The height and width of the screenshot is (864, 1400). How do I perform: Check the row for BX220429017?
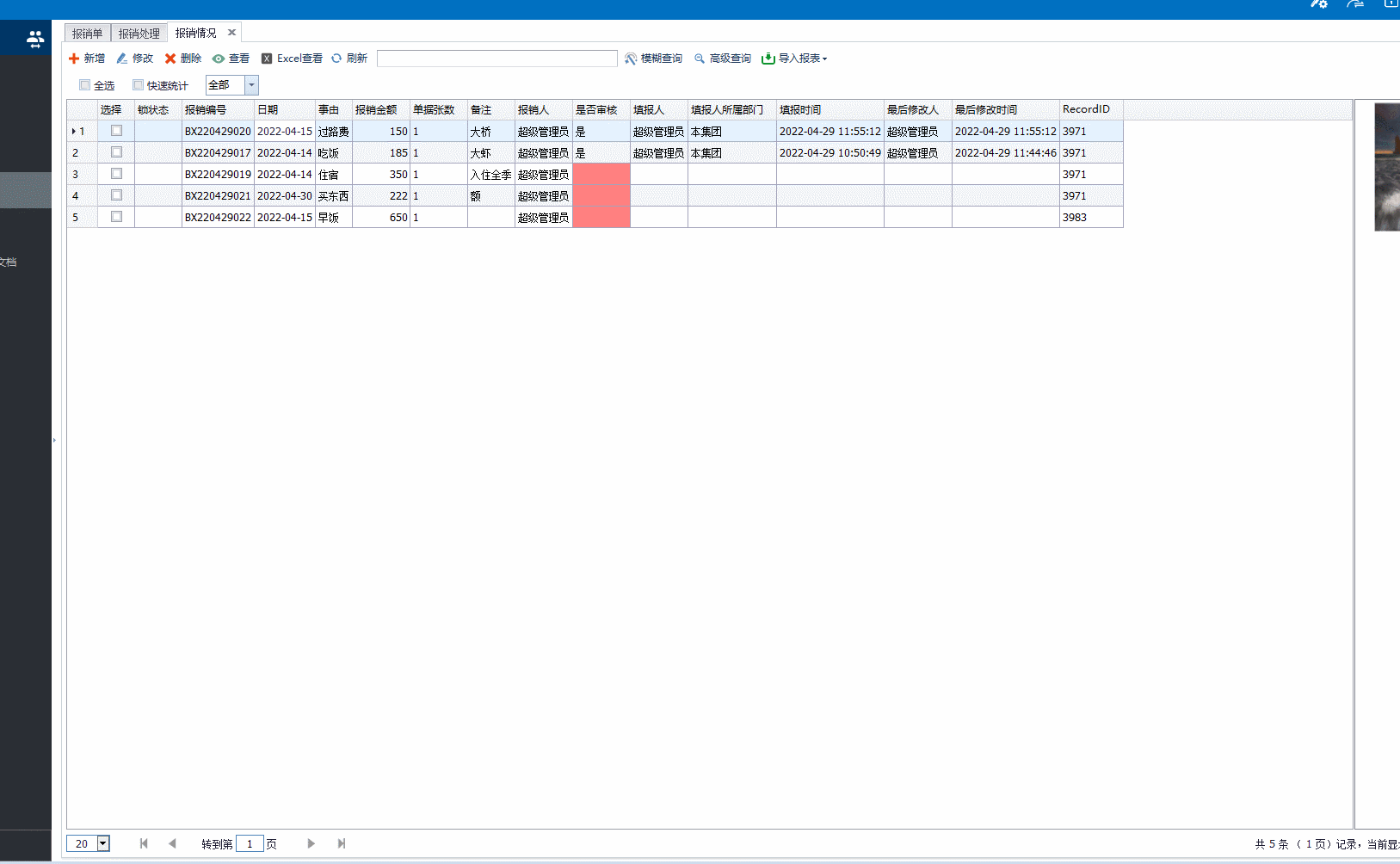(116, 152)
